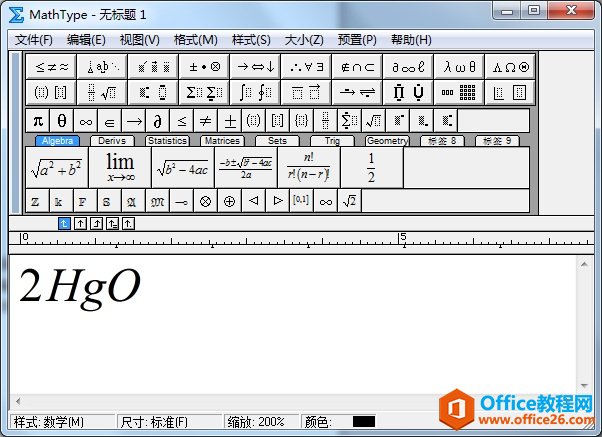The height and width of the screenshot is (437, 602).
Task: Open the boxes templates palette
Action: (510, 92)
